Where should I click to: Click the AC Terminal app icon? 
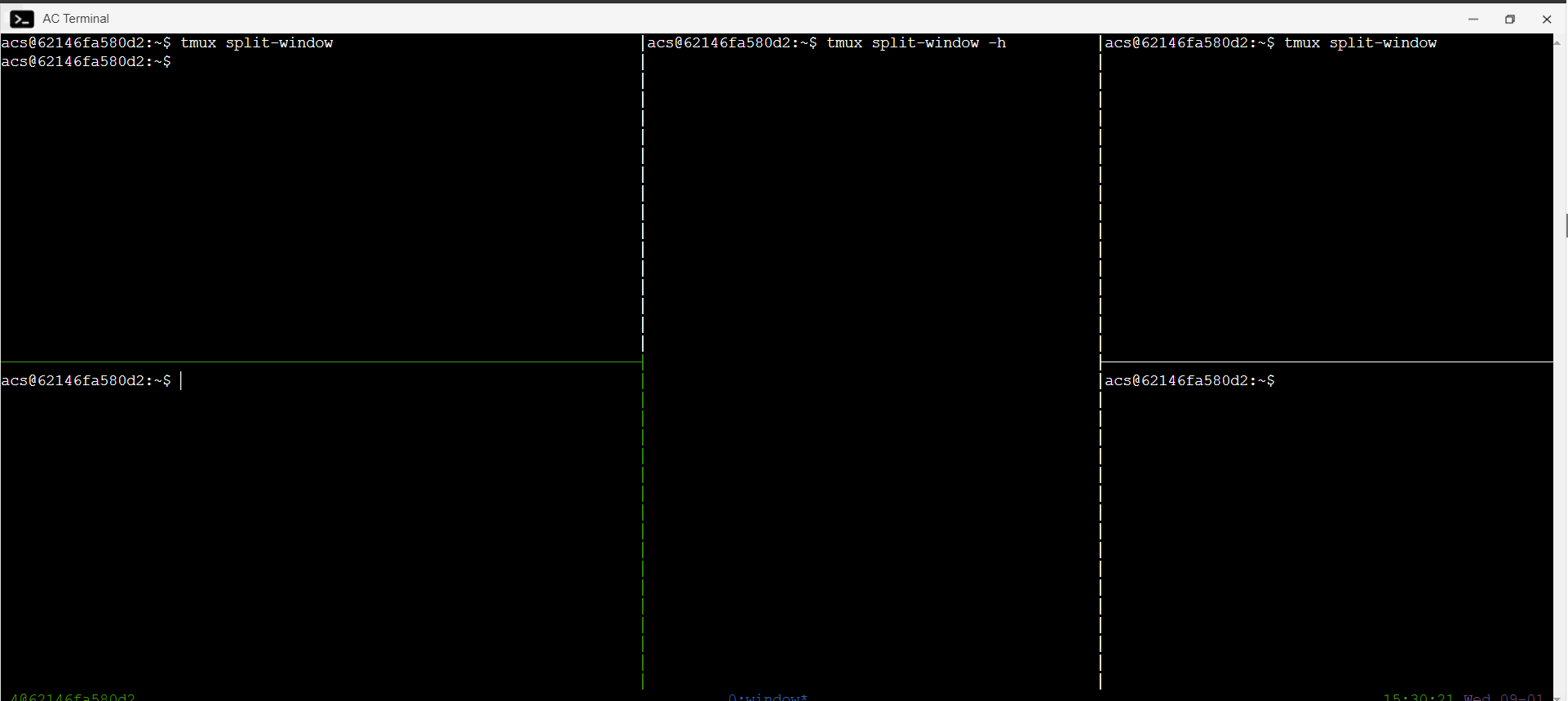click(22, 19)
